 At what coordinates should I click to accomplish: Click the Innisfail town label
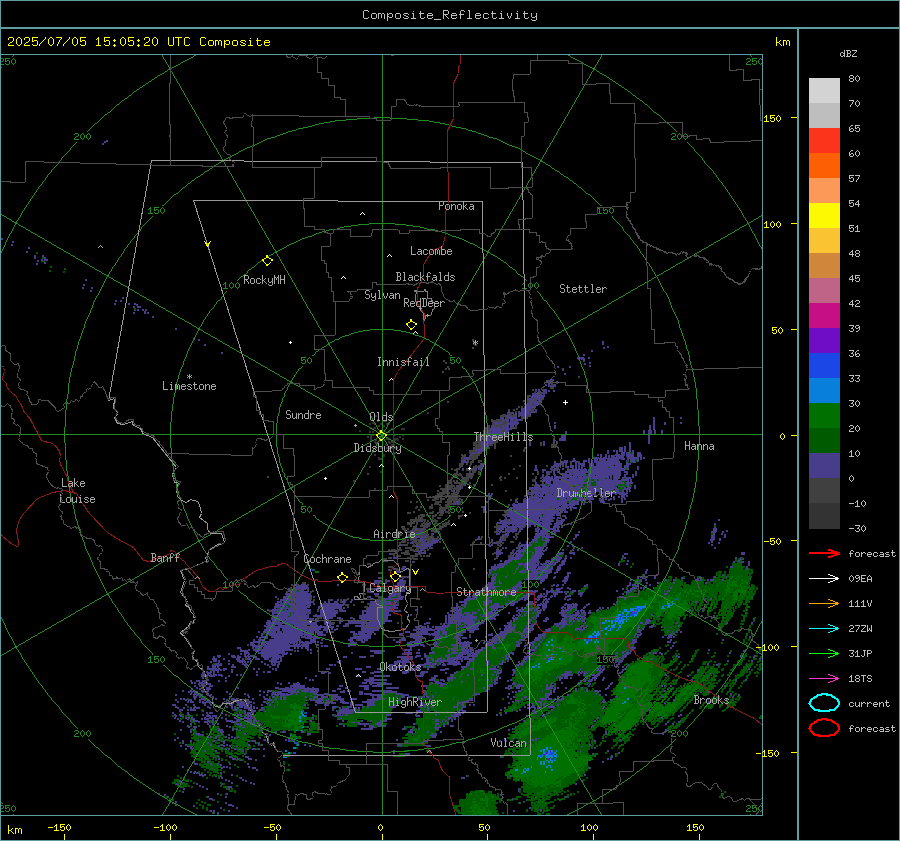(x=403, y=362)
